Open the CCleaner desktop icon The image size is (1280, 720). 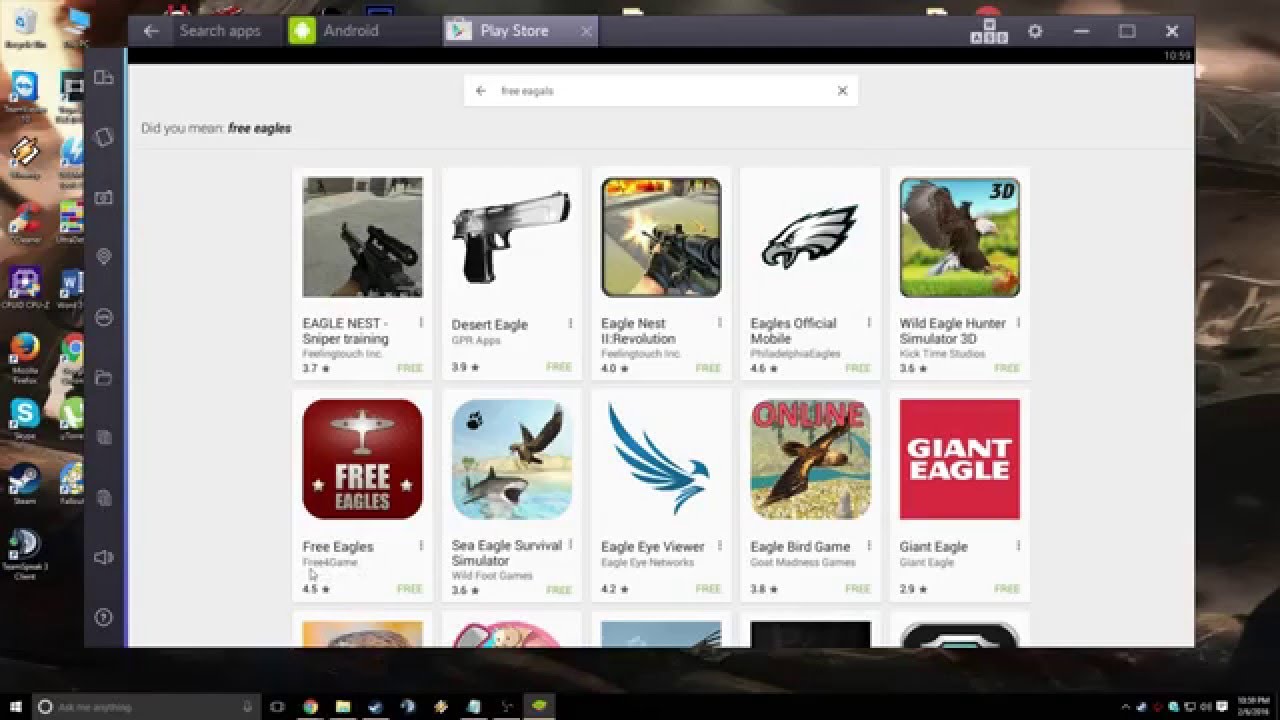pyautogui.click(x=24, y=222)
